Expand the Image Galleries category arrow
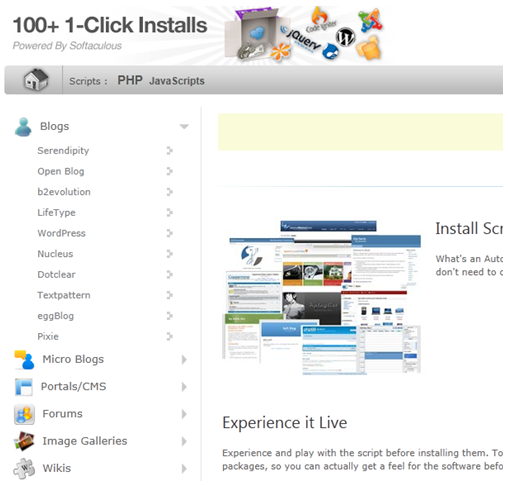The height and width of the screenshot is (487, 508). [x=184, y=442]
